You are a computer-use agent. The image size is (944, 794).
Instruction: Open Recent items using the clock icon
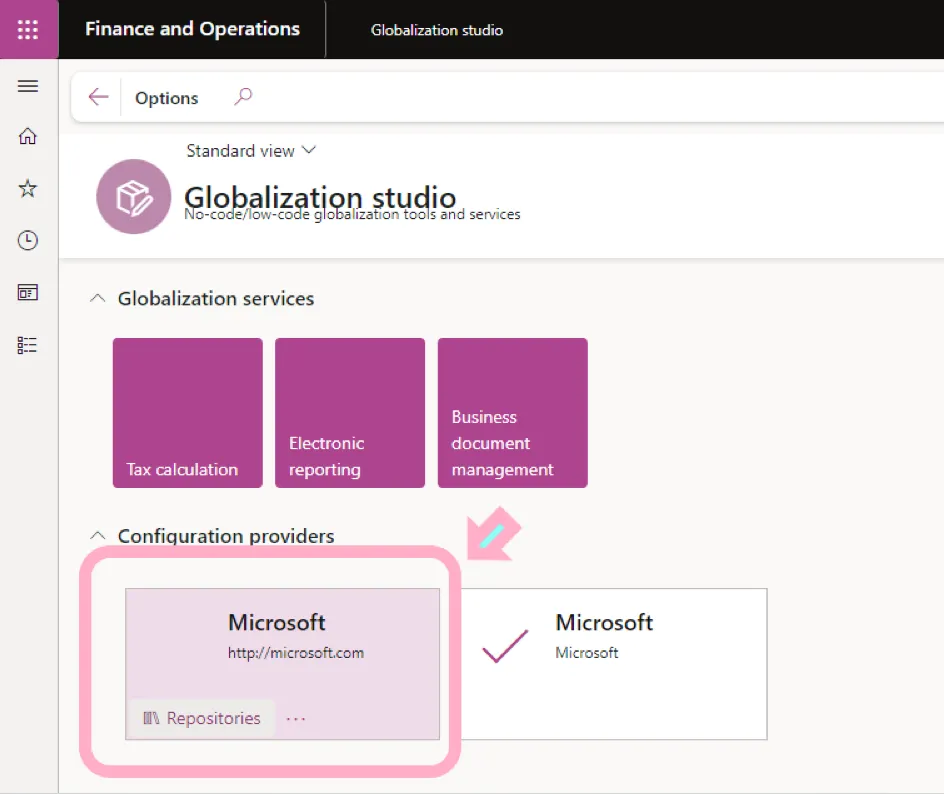click(28, 240)
